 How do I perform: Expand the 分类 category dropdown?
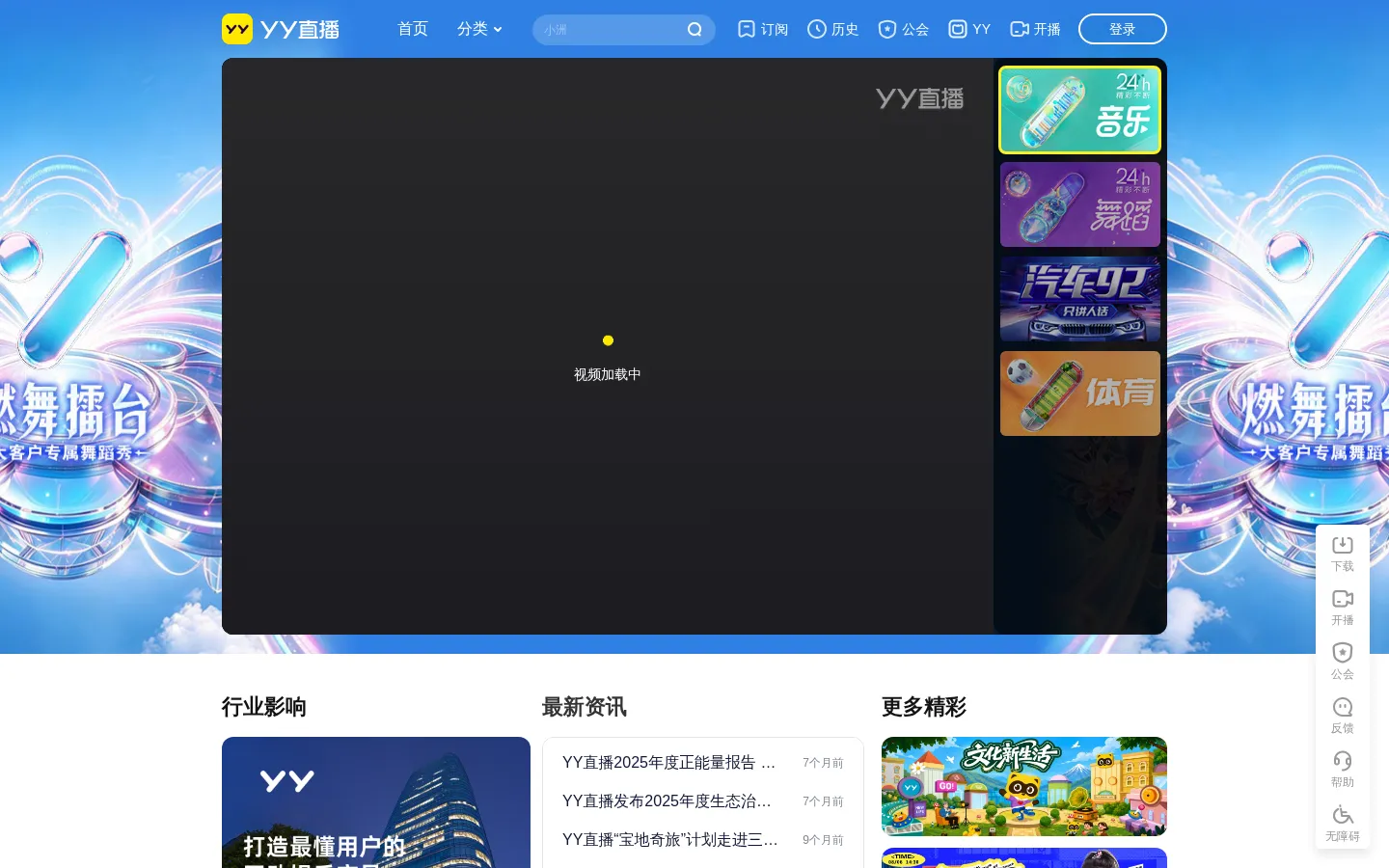coord(479,29)
